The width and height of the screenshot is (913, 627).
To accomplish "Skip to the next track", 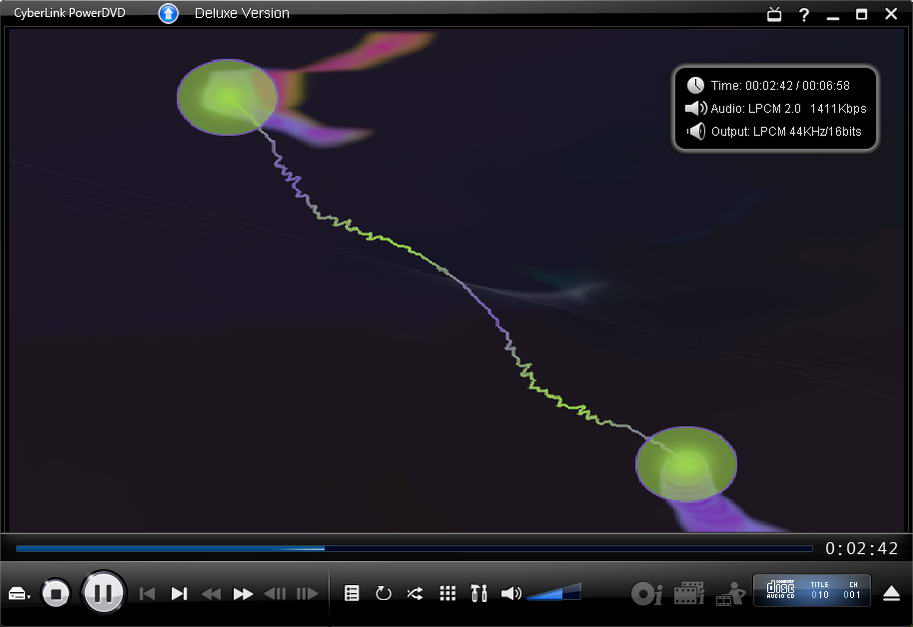I will point(179,594).
